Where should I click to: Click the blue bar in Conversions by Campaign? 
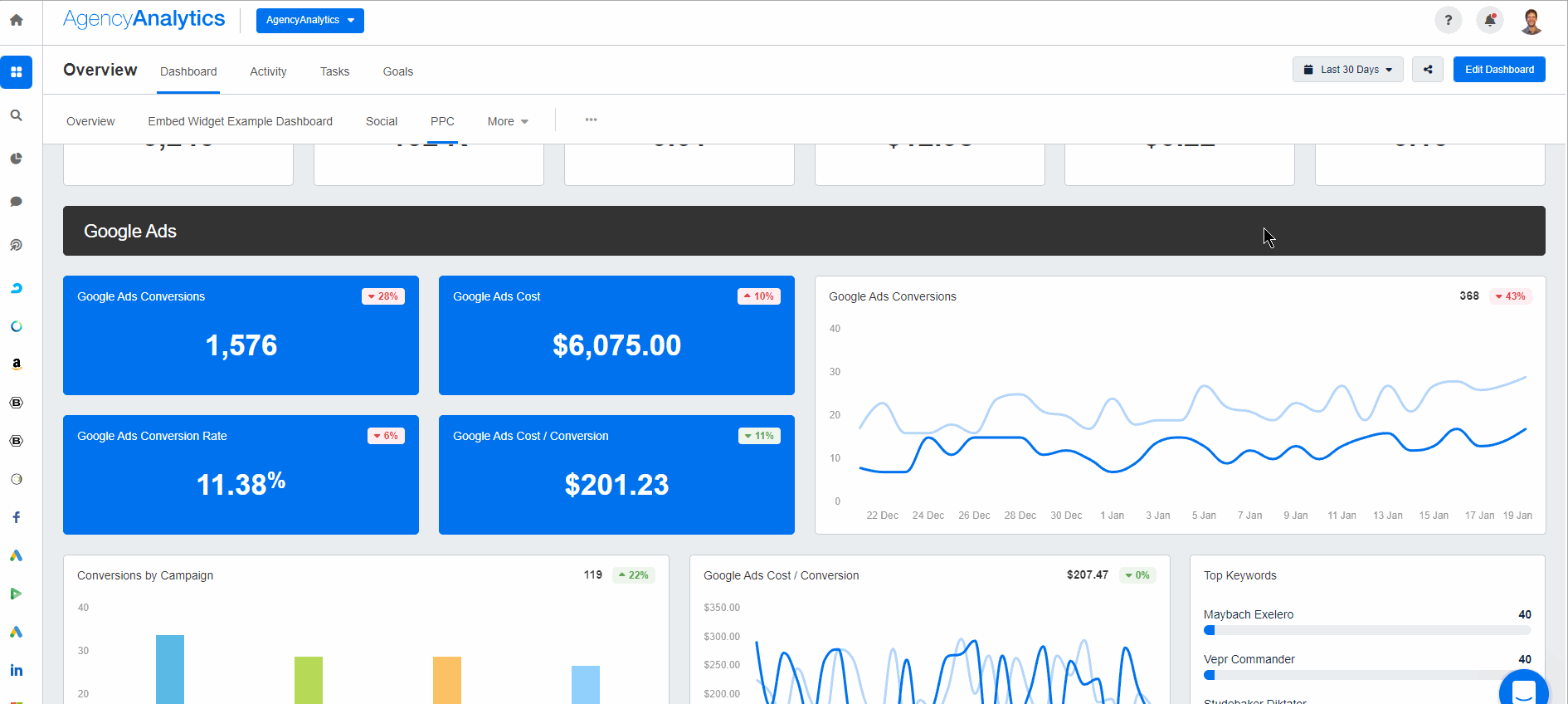pyautogui.click(x=170, y=669)
